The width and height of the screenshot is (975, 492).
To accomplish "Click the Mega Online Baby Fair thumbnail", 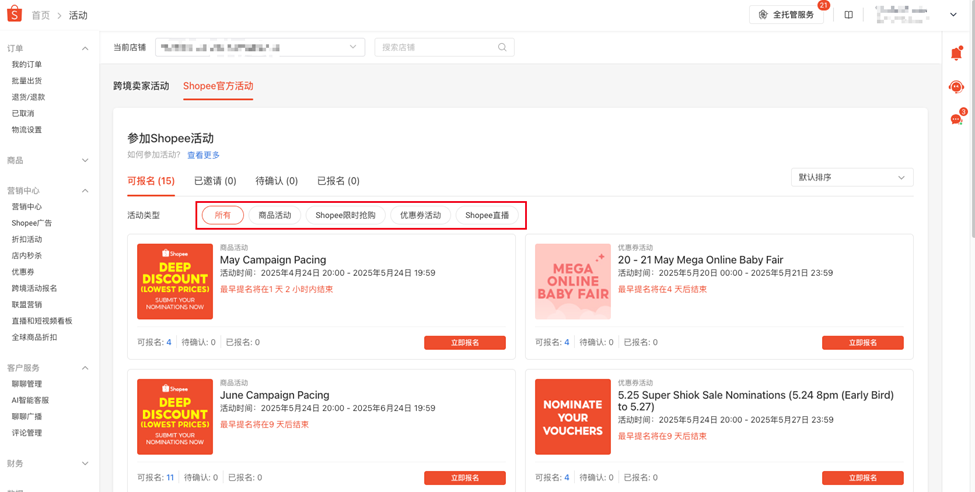I will [x=573, y=282].
